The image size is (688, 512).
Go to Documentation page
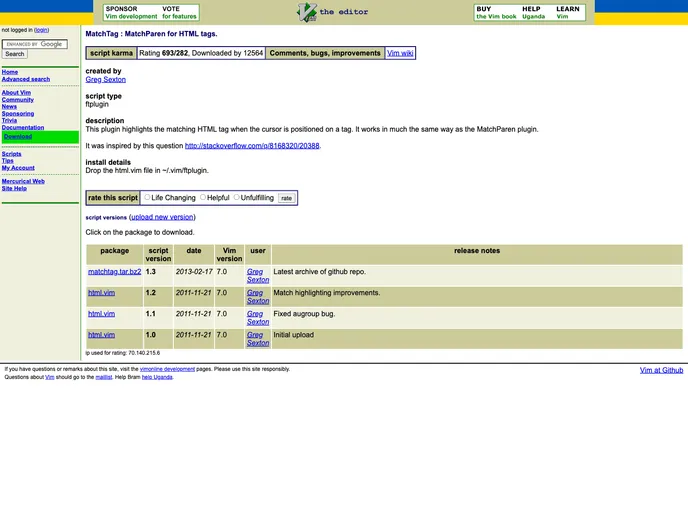click(x=23, y=127)
